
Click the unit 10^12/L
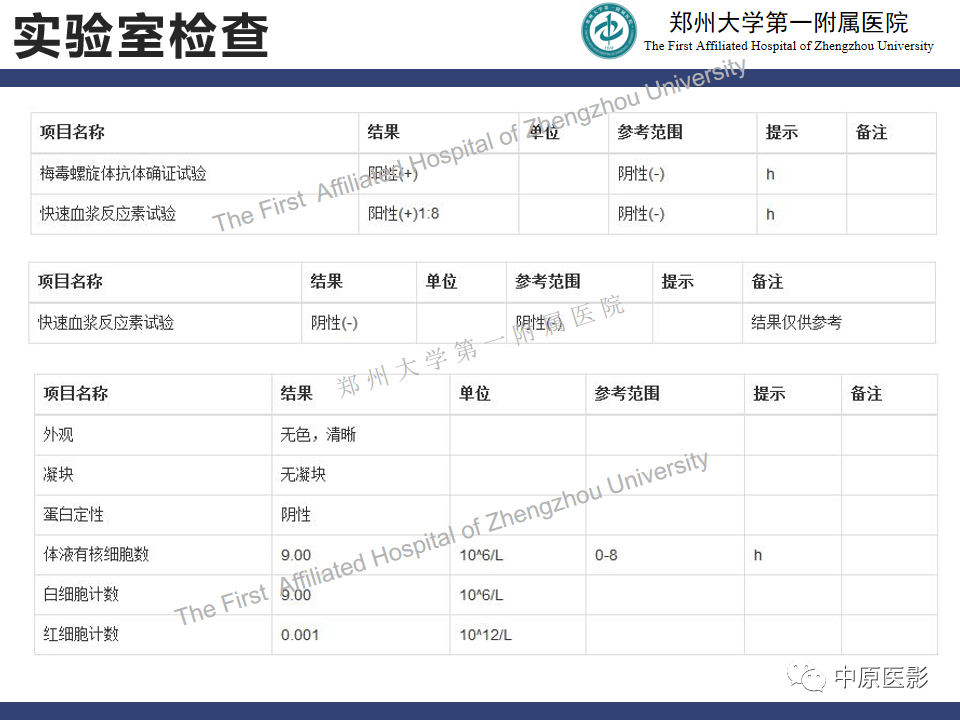pos(486,635)
